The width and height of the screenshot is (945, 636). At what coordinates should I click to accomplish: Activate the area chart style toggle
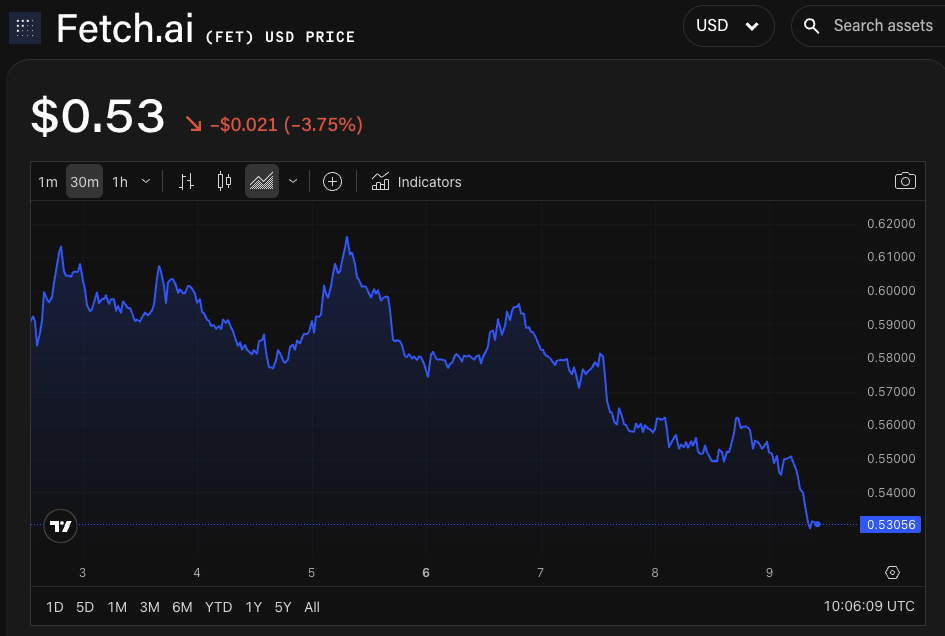click(x=261, y=181)
